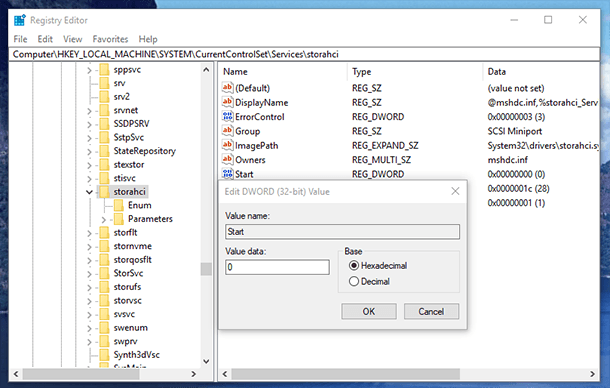Click the Parameters subkey folder icon
This screenshot has height=388, width=610.
119,219
